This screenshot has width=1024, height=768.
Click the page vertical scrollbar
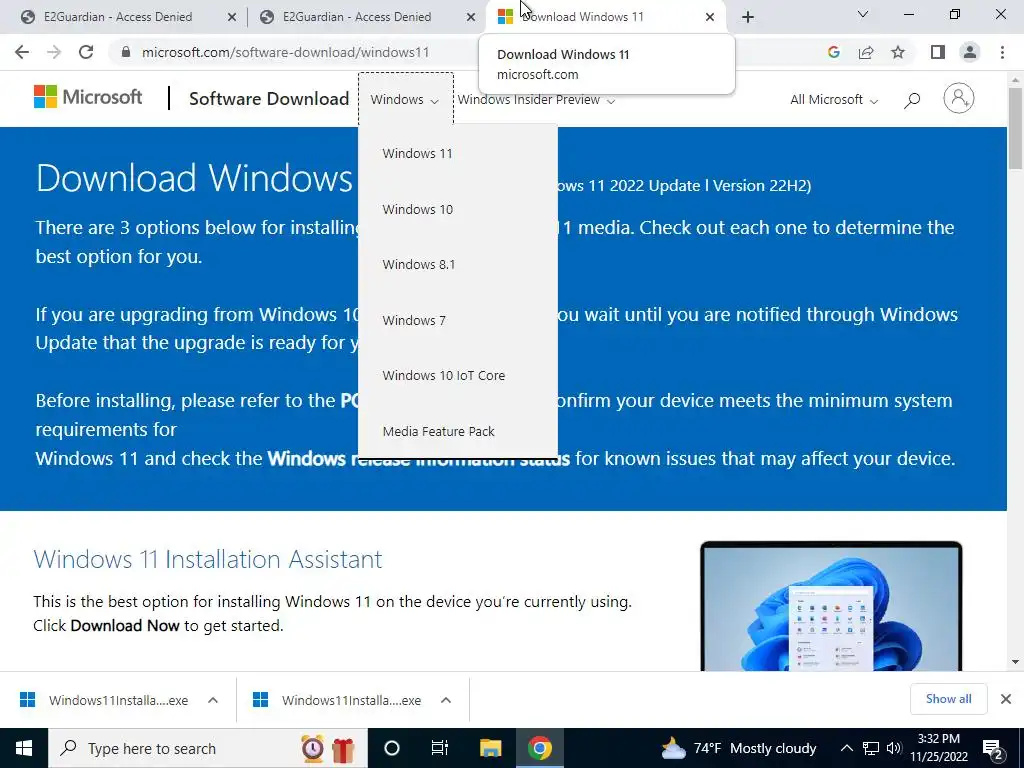pos(1016,129)
